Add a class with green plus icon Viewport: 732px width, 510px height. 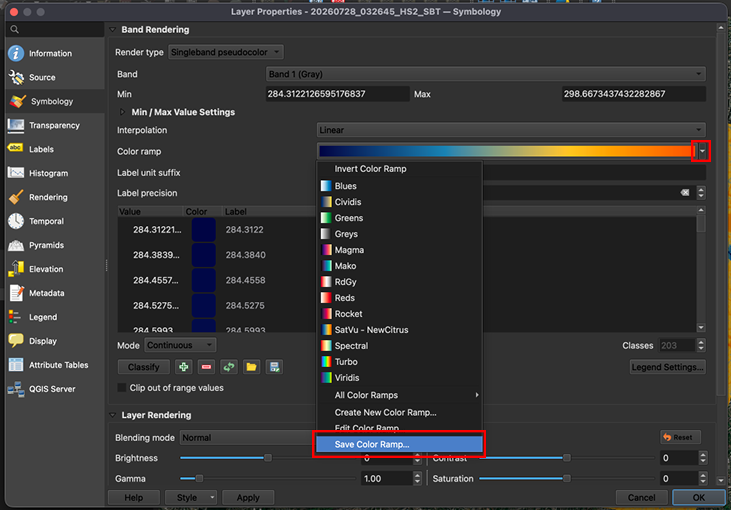tap(184, 367)
